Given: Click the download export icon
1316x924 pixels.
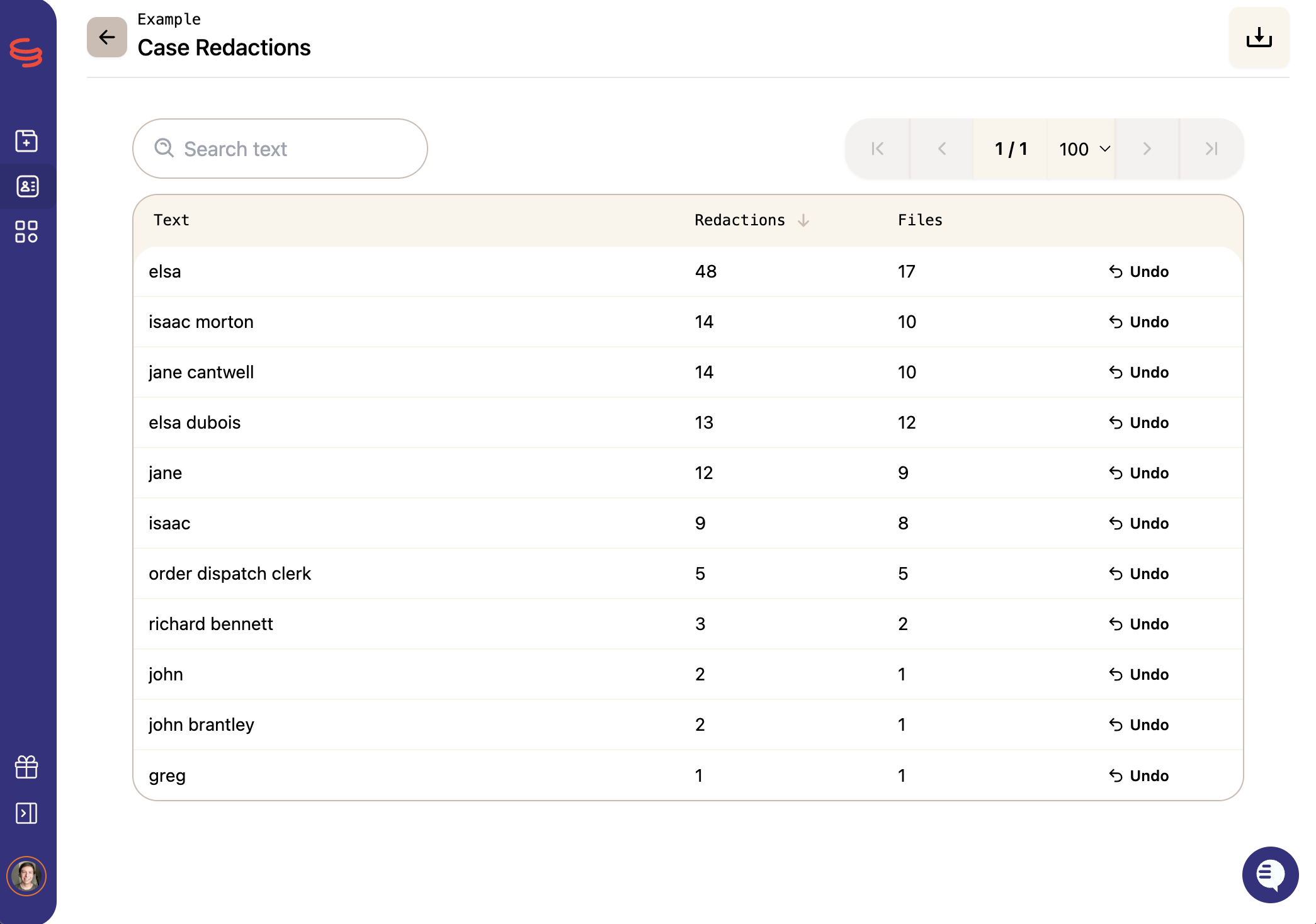Looking at the screenshot, I should (1259, 37).
